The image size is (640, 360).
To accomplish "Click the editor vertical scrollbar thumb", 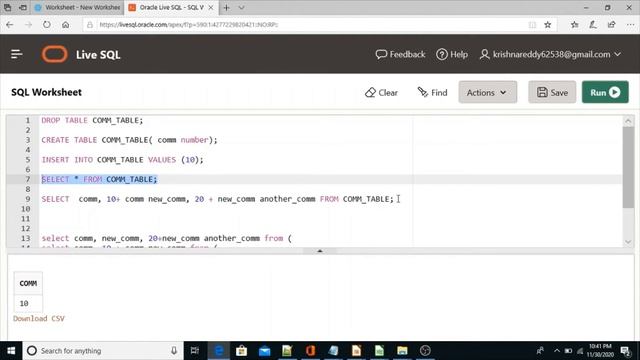I will point(628,167).
